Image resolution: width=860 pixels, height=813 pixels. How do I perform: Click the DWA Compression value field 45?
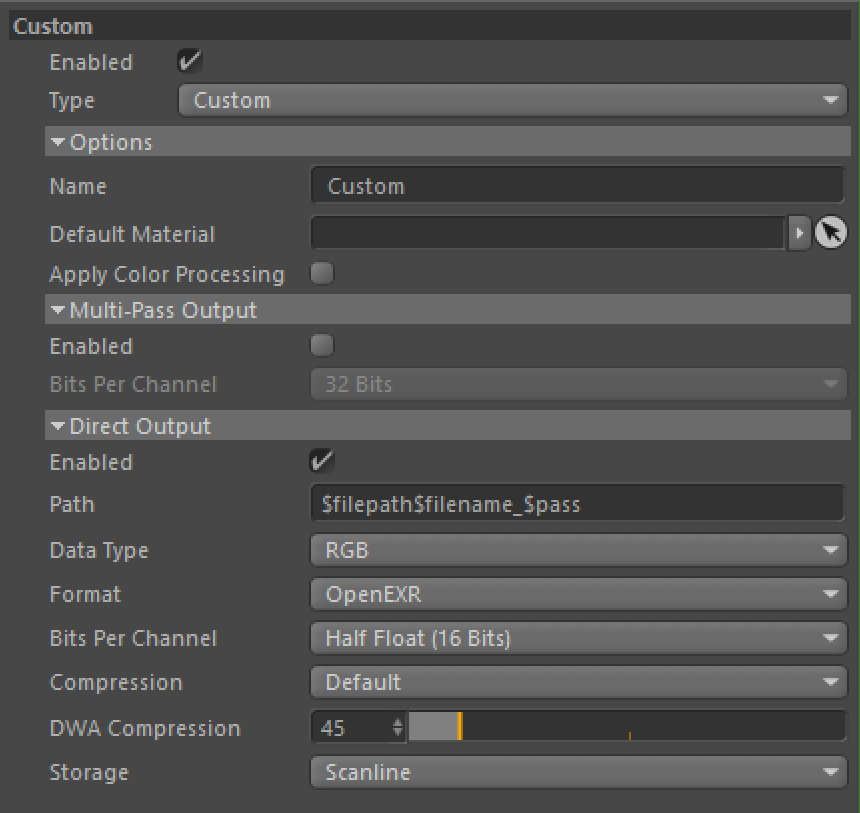[x=351, y=727]
